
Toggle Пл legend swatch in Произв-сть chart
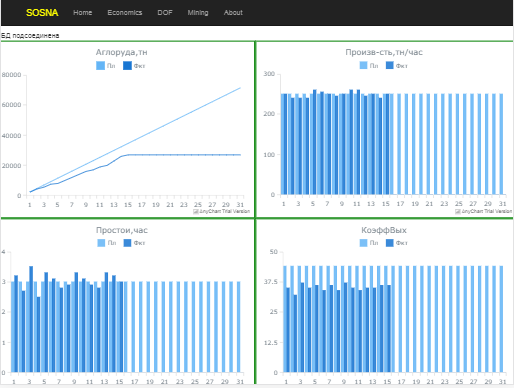tap(363, 66)
